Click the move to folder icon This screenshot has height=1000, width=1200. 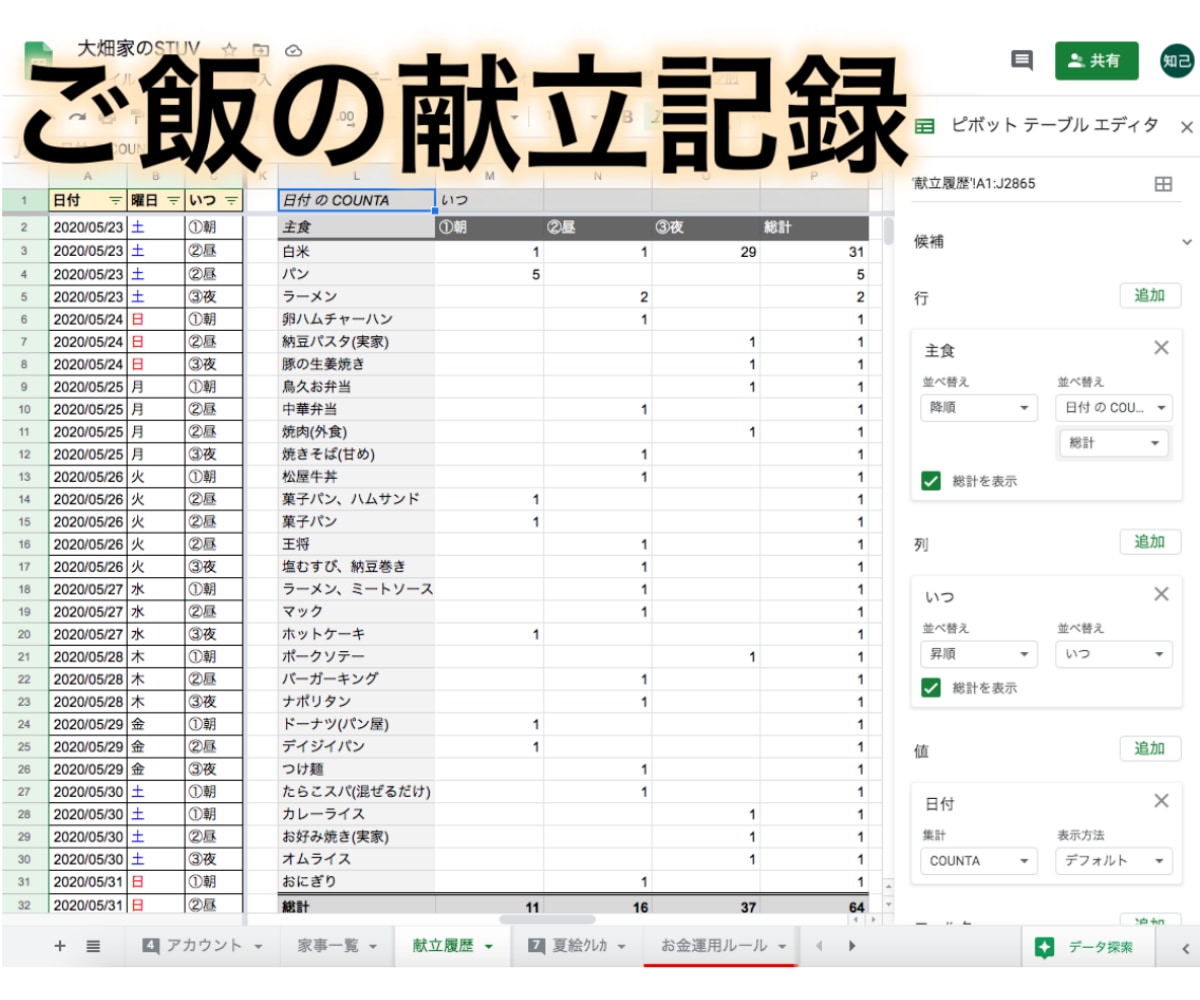pyautogui.click(x=260, y=50)
